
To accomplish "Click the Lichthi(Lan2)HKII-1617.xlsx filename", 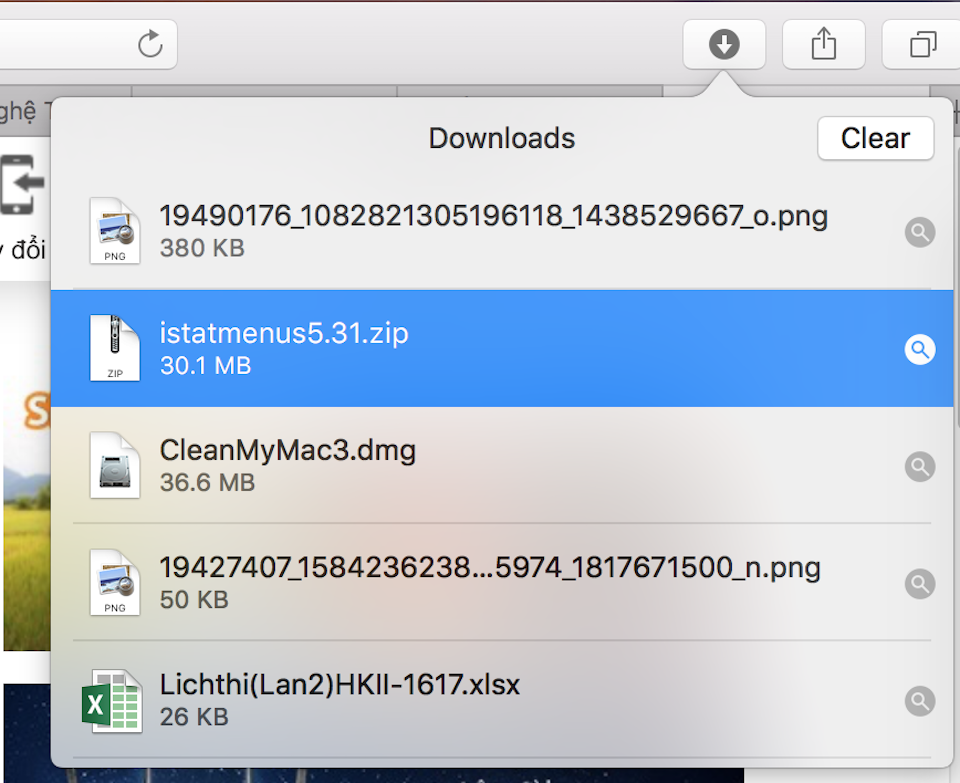I will point(340,686).
